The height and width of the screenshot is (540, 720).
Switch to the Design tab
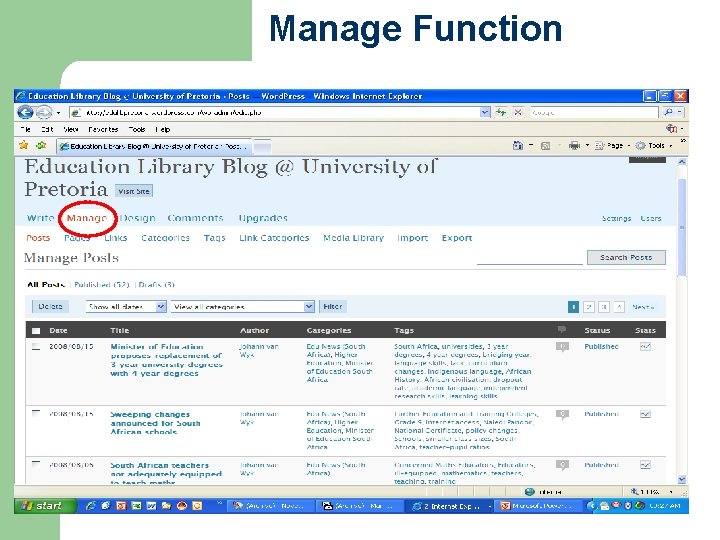click(137, 218)
